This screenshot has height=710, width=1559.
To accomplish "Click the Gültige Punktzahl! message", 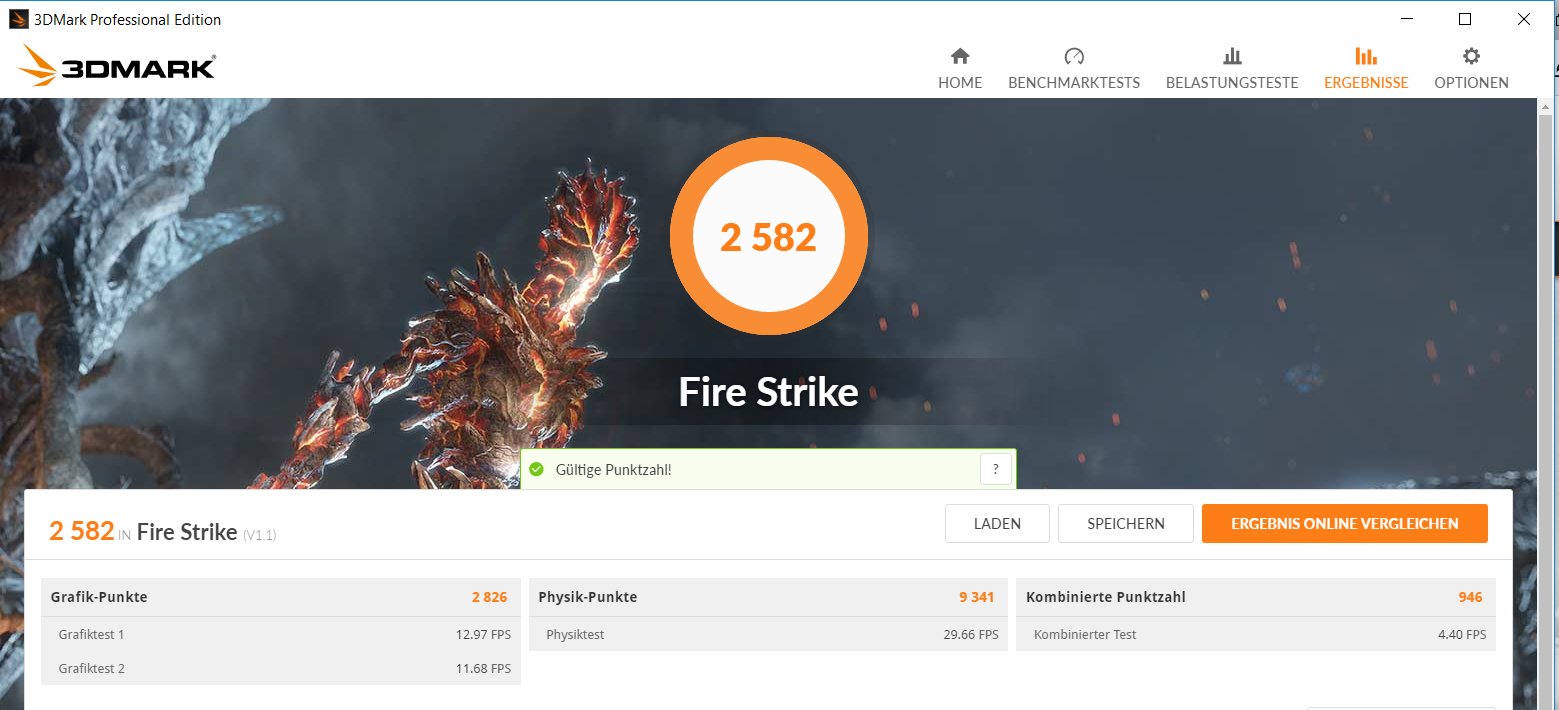I will 613,469.
